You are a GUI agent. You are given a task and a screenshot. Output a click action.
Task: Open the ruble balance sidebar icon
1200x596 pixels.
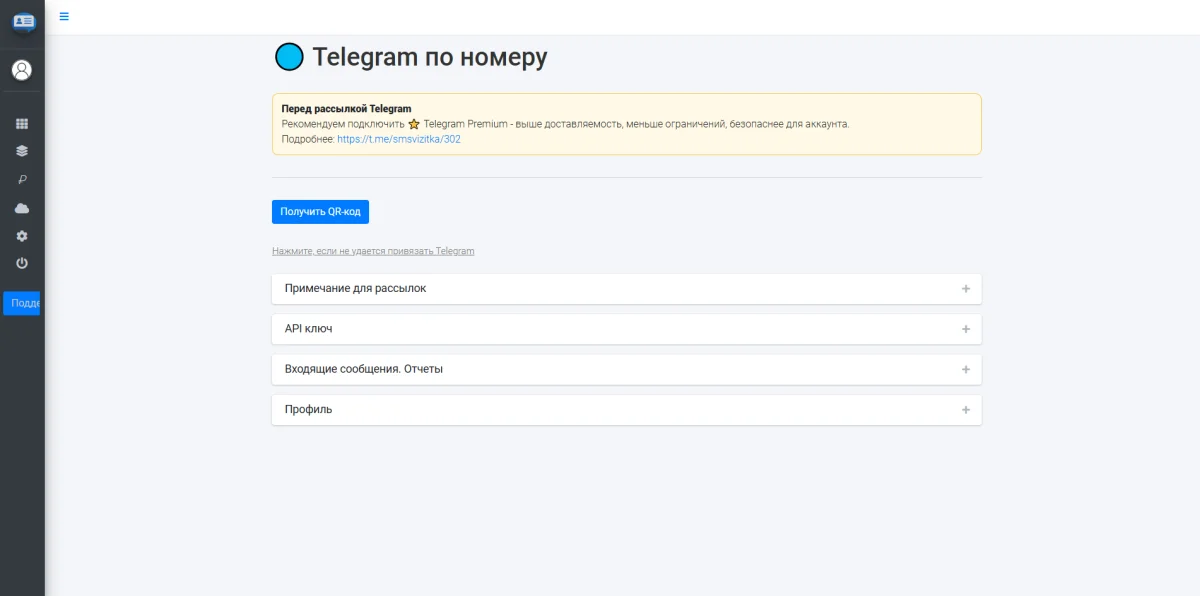point(22,180)
